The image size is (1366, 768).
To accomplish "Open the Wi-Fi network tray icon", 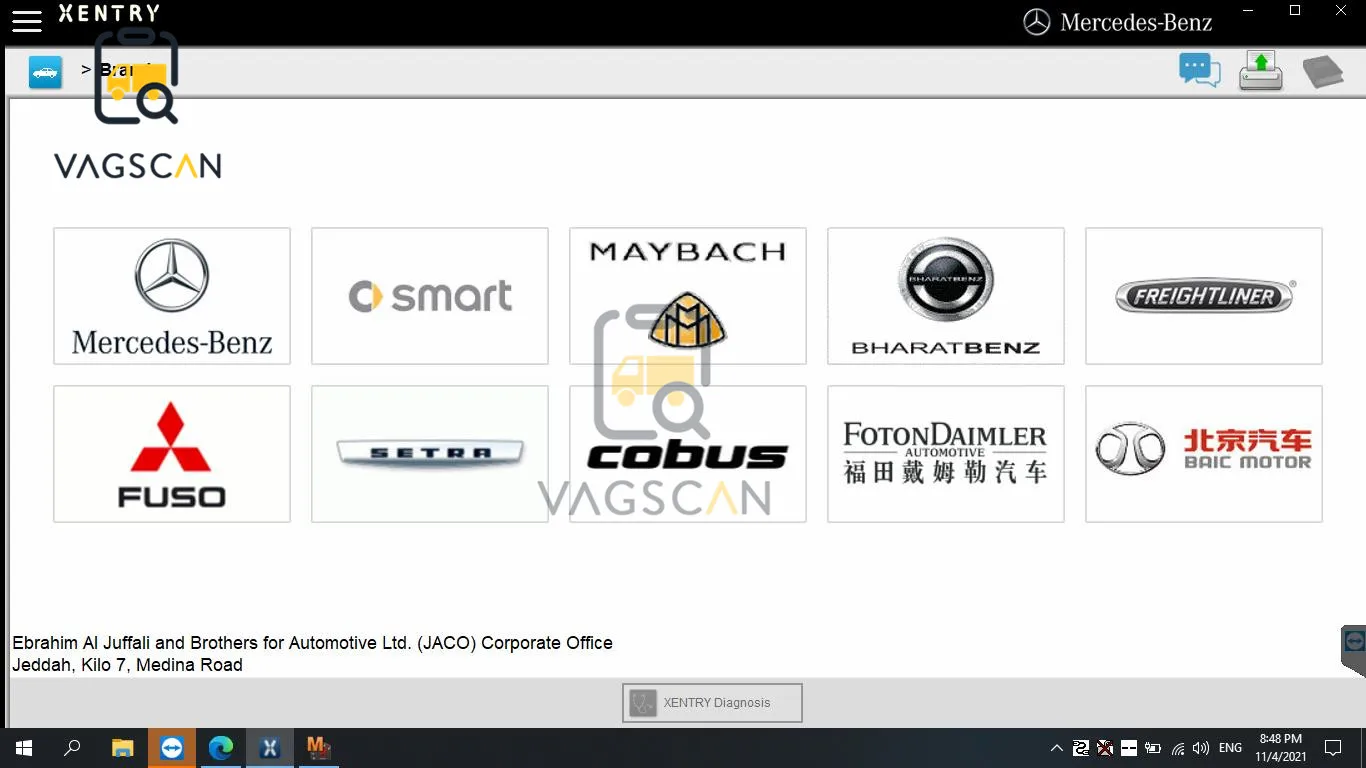I will coord(1178,748).
